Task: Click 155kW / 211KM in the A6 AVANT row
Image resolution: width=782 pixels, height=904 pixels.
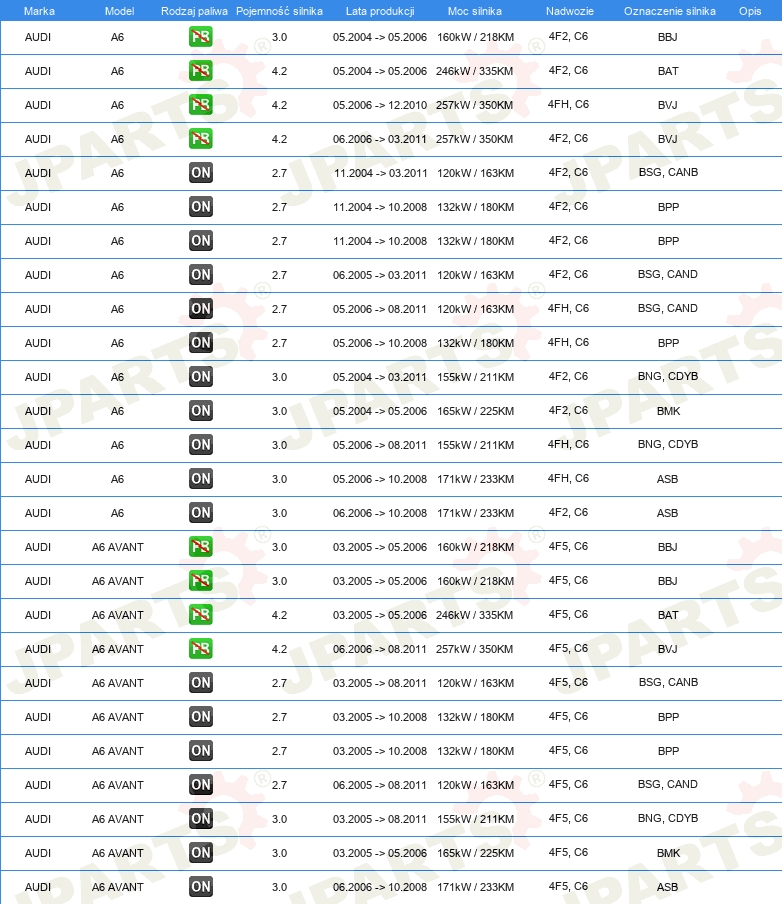Action: (x=475, y=819)
